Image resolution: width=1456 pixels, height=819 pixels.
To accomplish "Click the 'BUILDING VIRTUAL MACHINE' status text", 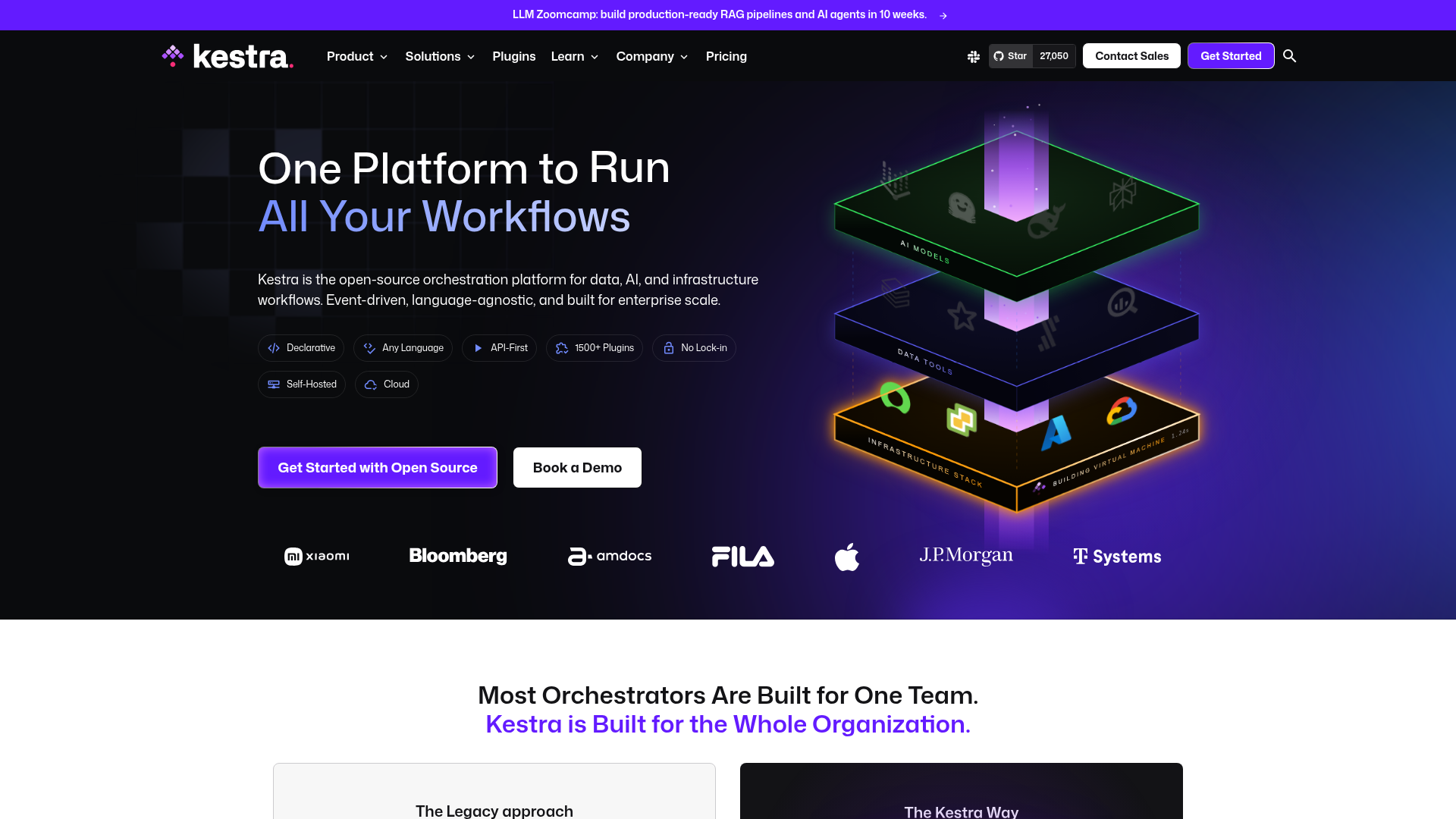I will click(1108, 462).
